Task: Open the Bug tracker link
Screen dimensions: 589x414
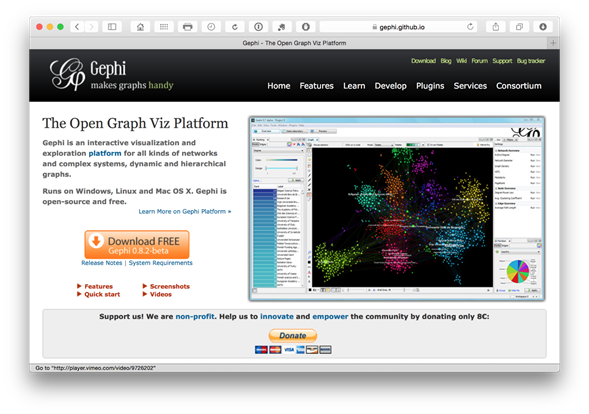Action: coord(531,61)
